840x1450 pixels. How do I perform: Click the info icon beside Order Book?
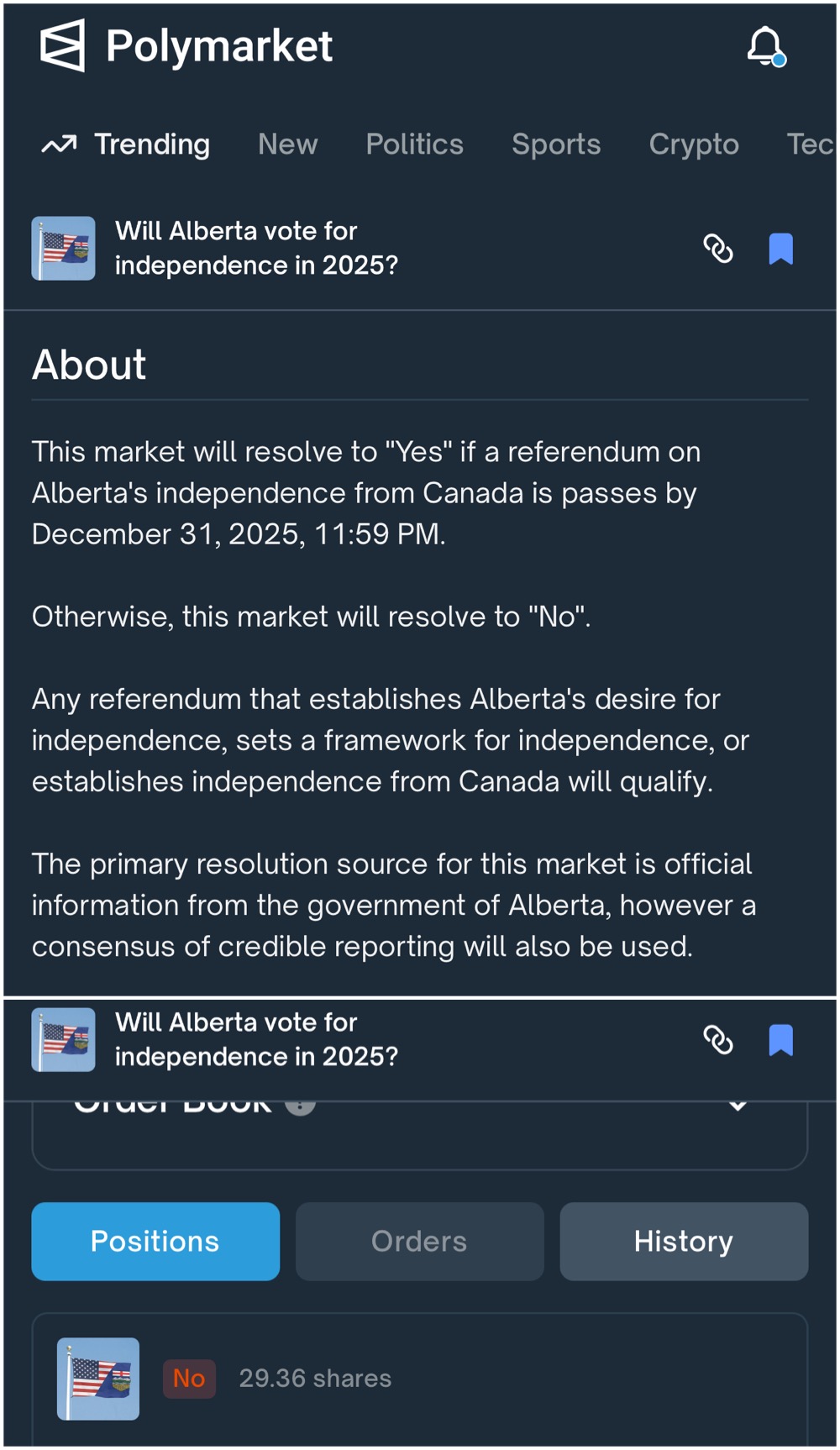click(x=300, y=1105)
